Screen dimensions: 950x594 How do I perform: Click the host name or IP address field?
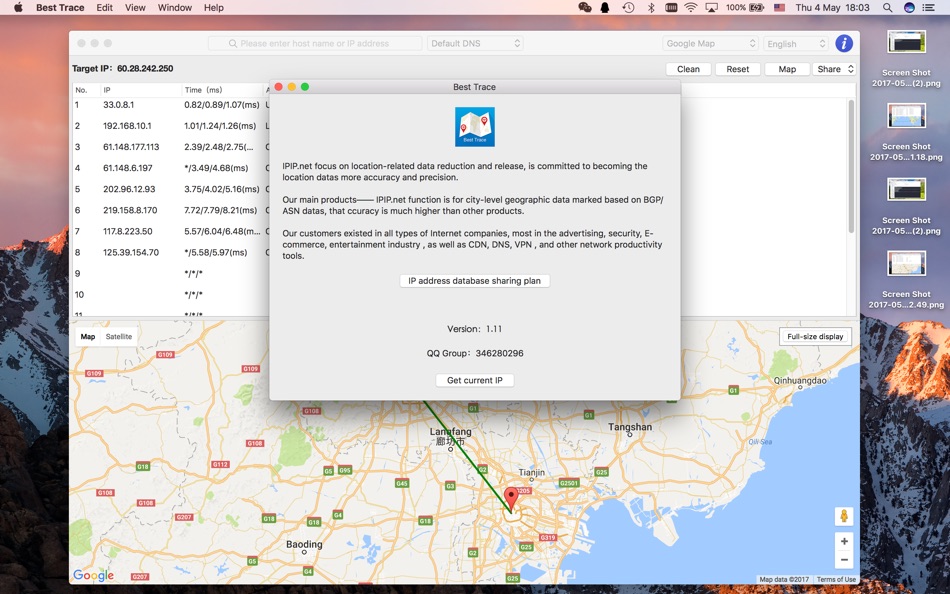coord(315,43)
